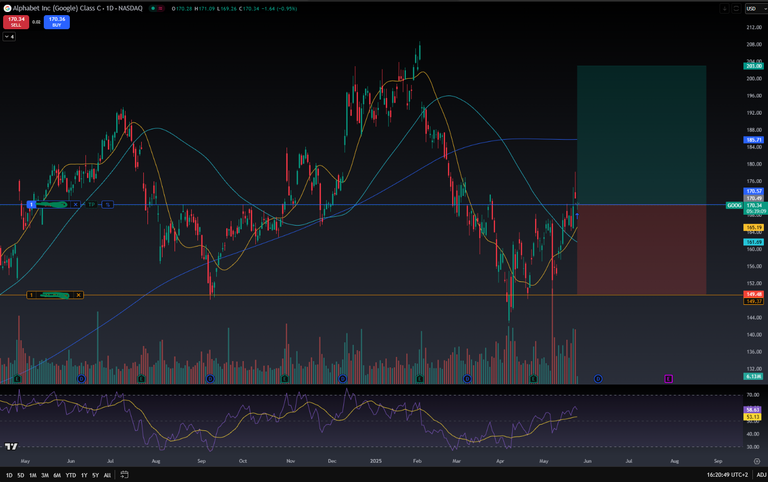The image size is (768, 482).
Task: Open the dividend D marker in December 2024
Action: (x=343, y=379)
